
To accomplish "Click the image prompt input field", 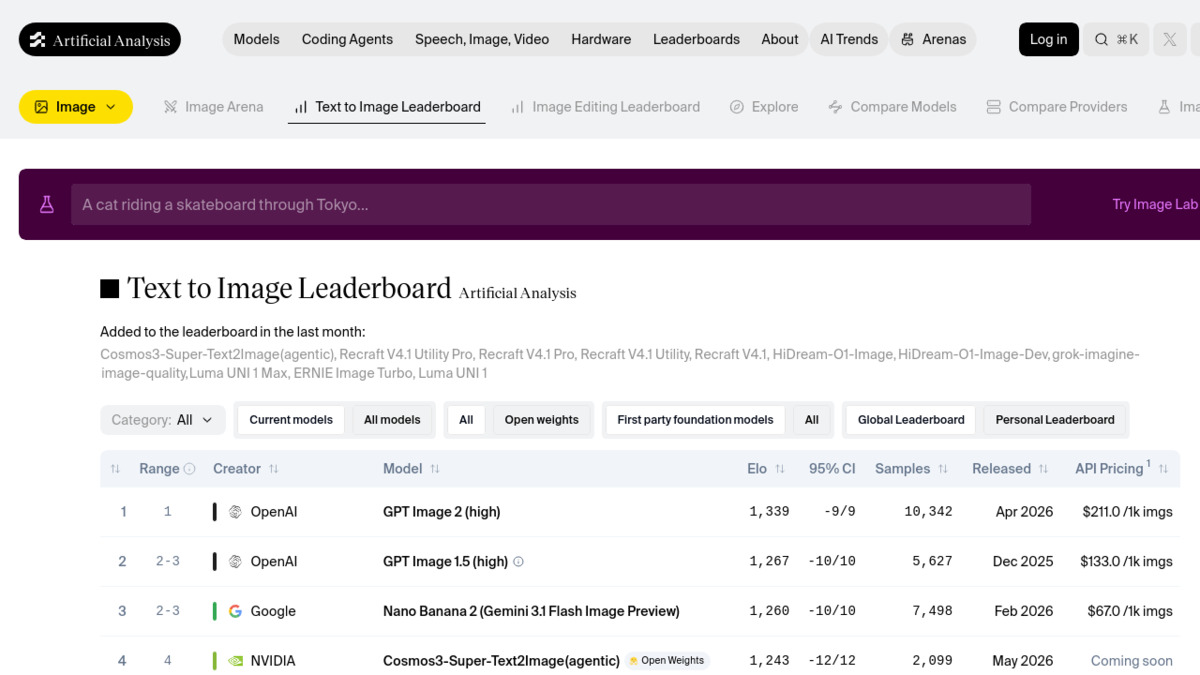I will pos(551,204).
